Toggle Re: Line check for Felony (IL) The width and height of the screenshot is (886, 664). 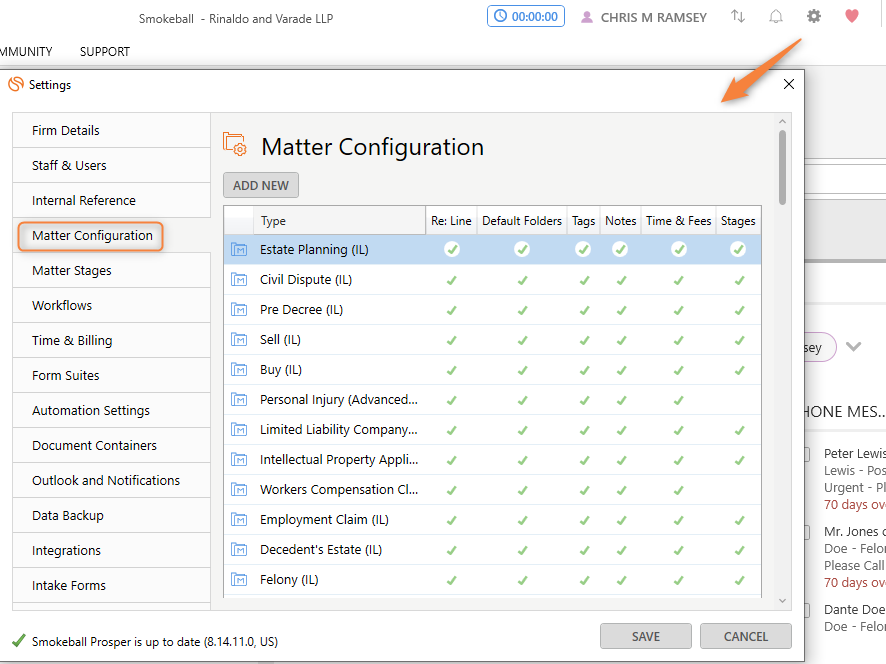point(451,580)
